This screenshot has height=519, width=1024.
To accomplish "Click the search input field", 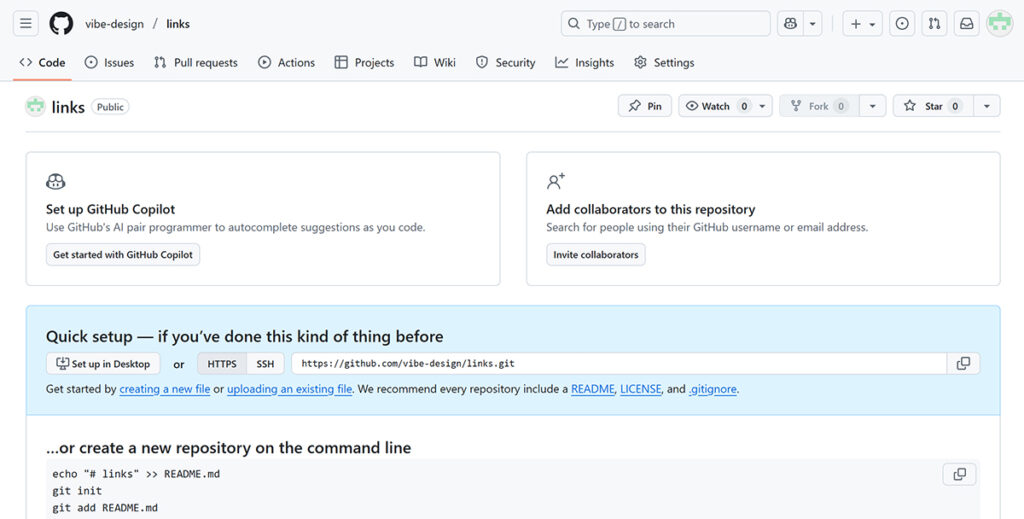I will 665,23.
